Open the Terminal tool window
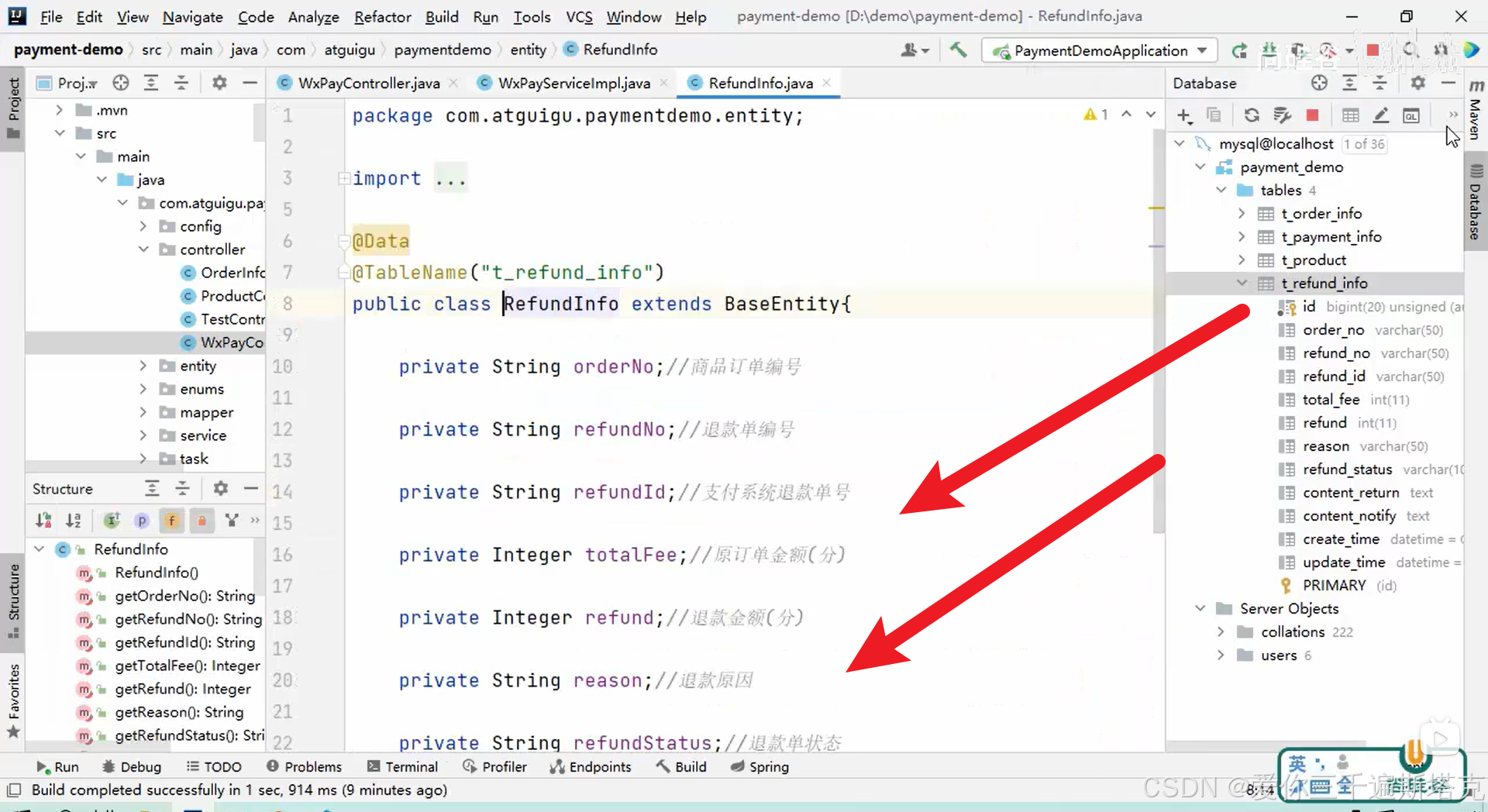 (x=403, y=766)
